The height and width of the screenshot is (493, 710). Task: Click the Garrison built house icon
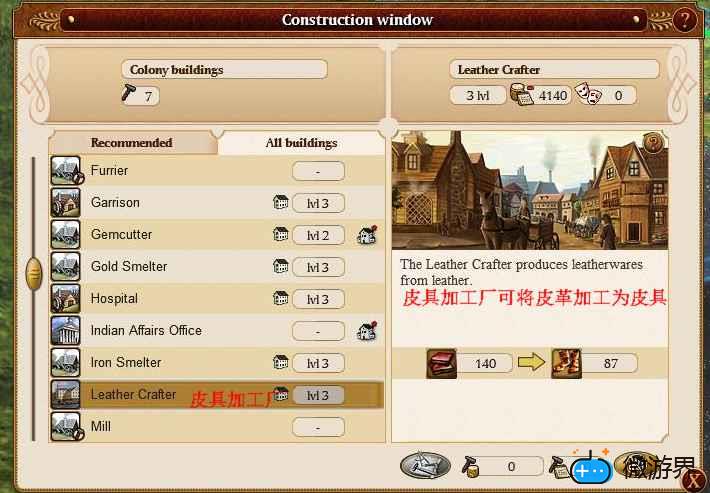[x=281, y=202]
